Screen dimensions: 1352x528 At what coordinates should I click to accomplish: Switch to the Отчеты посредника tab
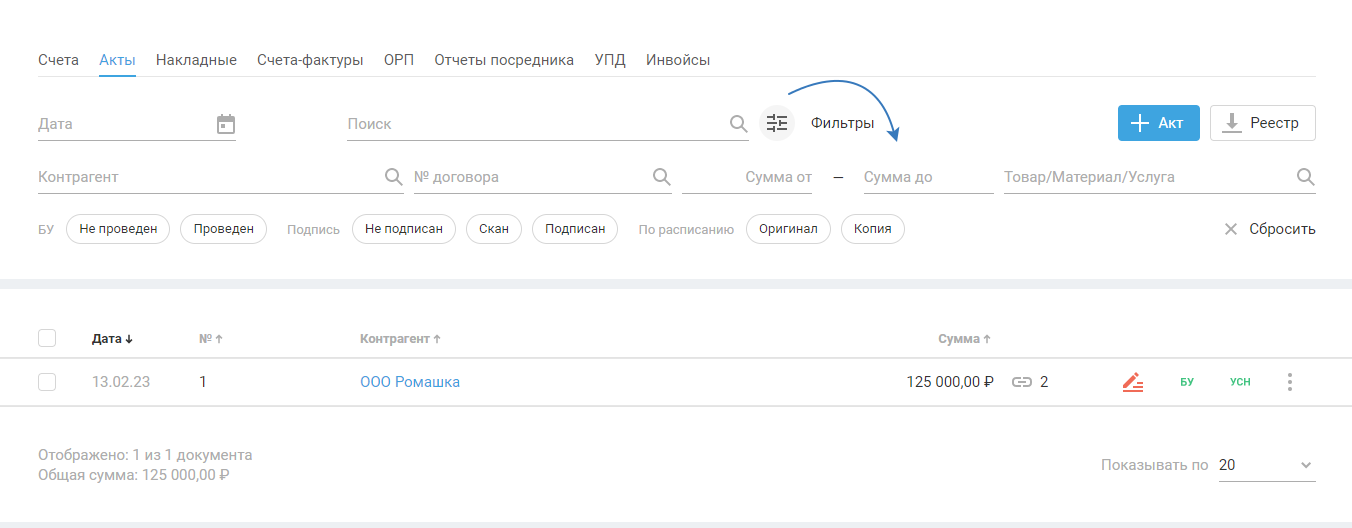coord(504,60)
